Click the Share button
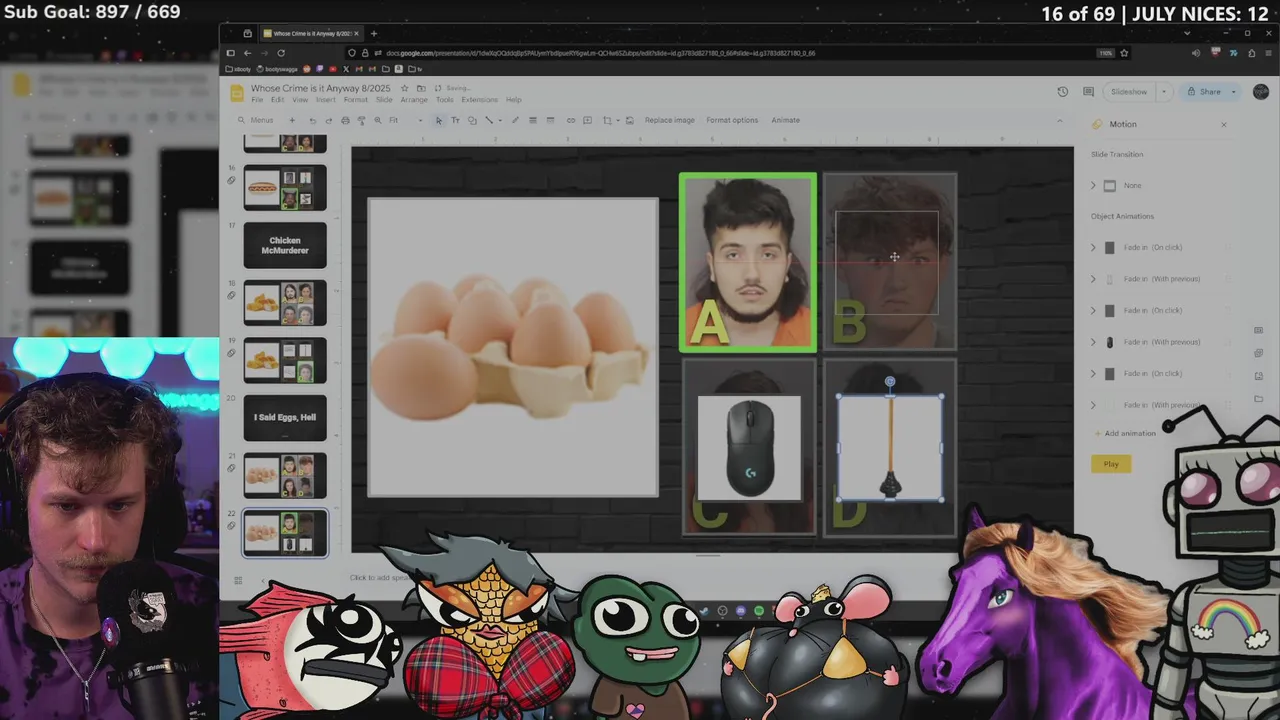The image size is (1280, 720). coord(1204,92)
